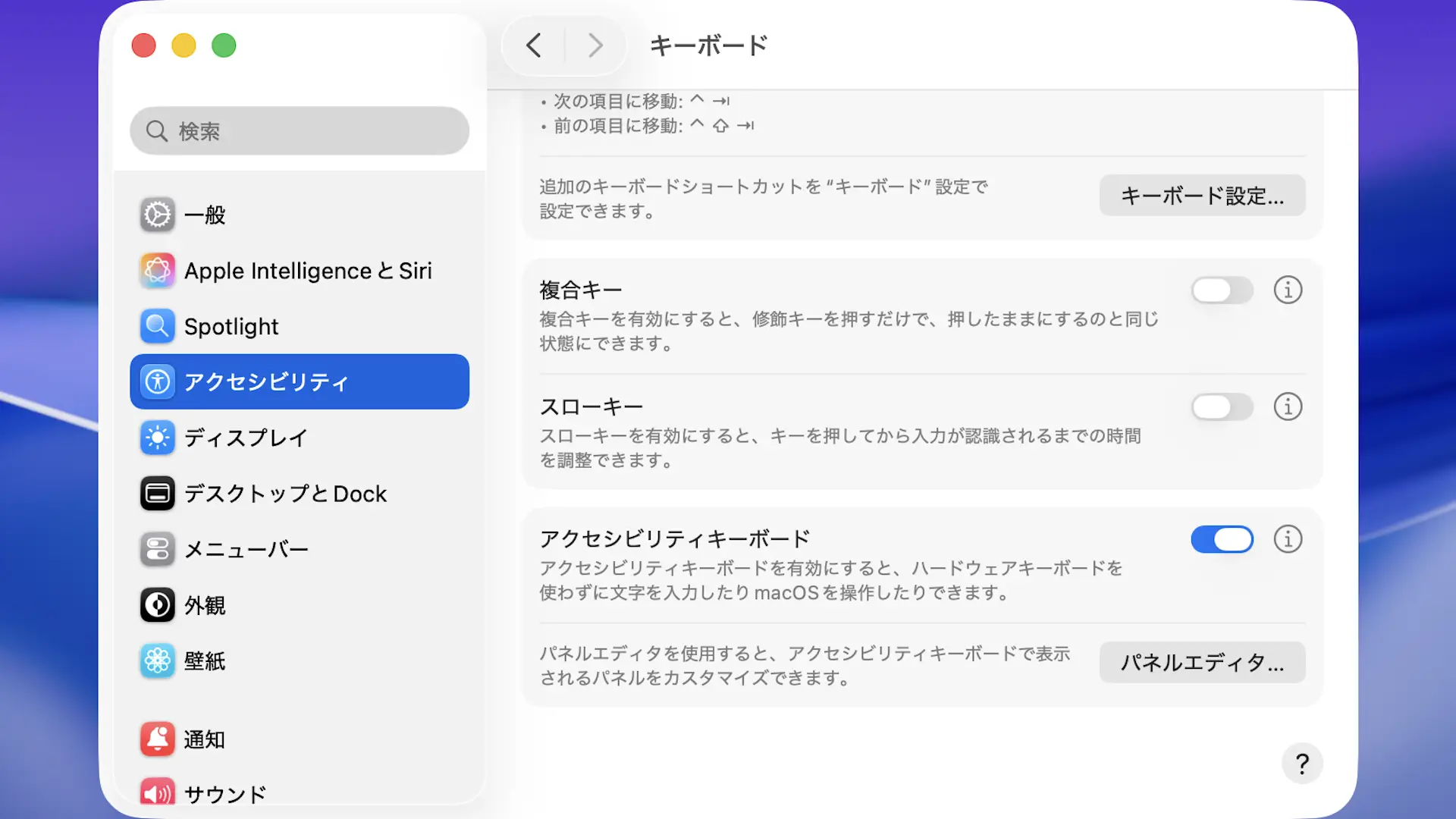1456x819 pixels.
Task: Show info for 複合キー
Action: click(x=1288, y=290)
